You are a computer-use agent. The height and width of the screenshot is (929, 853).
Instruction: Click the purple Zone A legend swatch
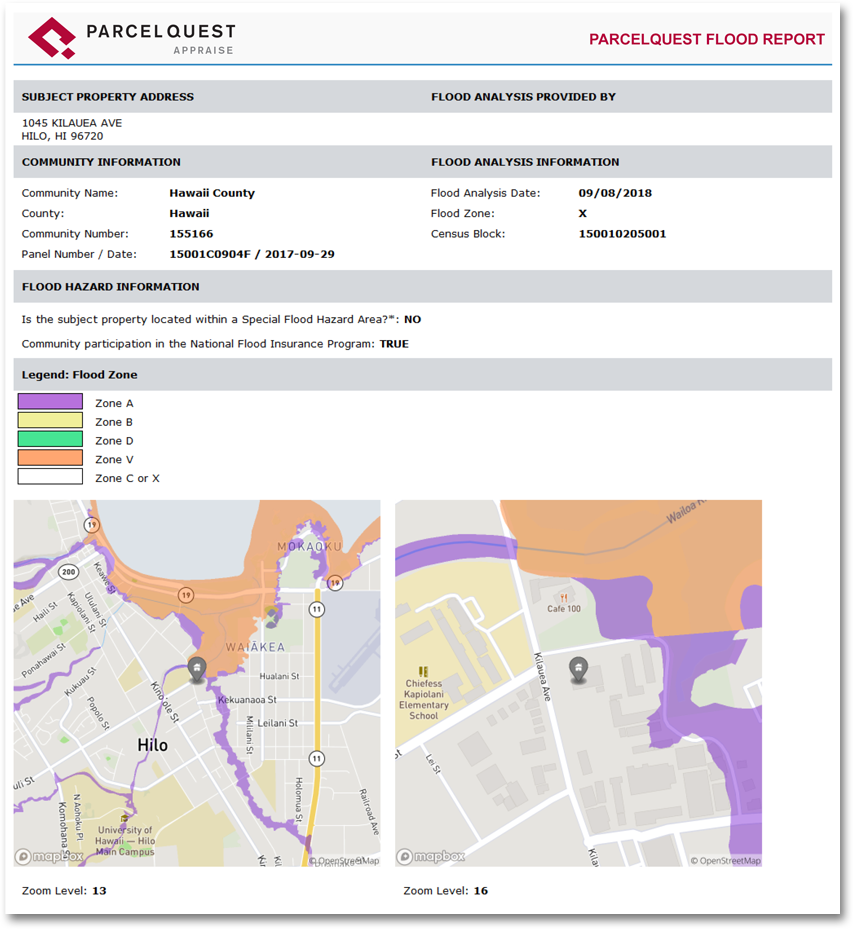50,402
